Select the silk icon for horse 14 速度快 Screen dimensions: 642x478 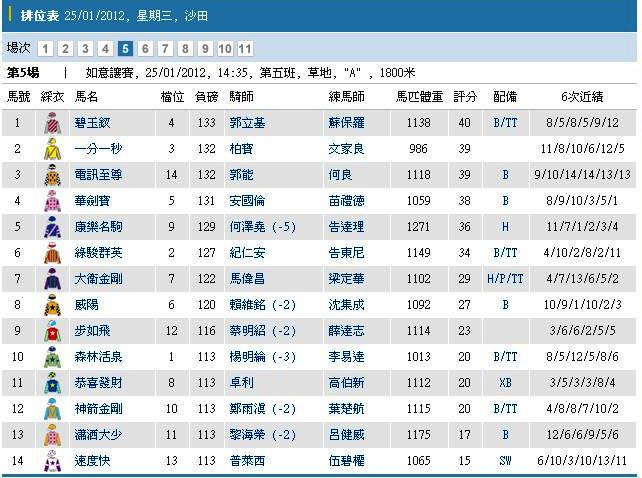(52, 461)
